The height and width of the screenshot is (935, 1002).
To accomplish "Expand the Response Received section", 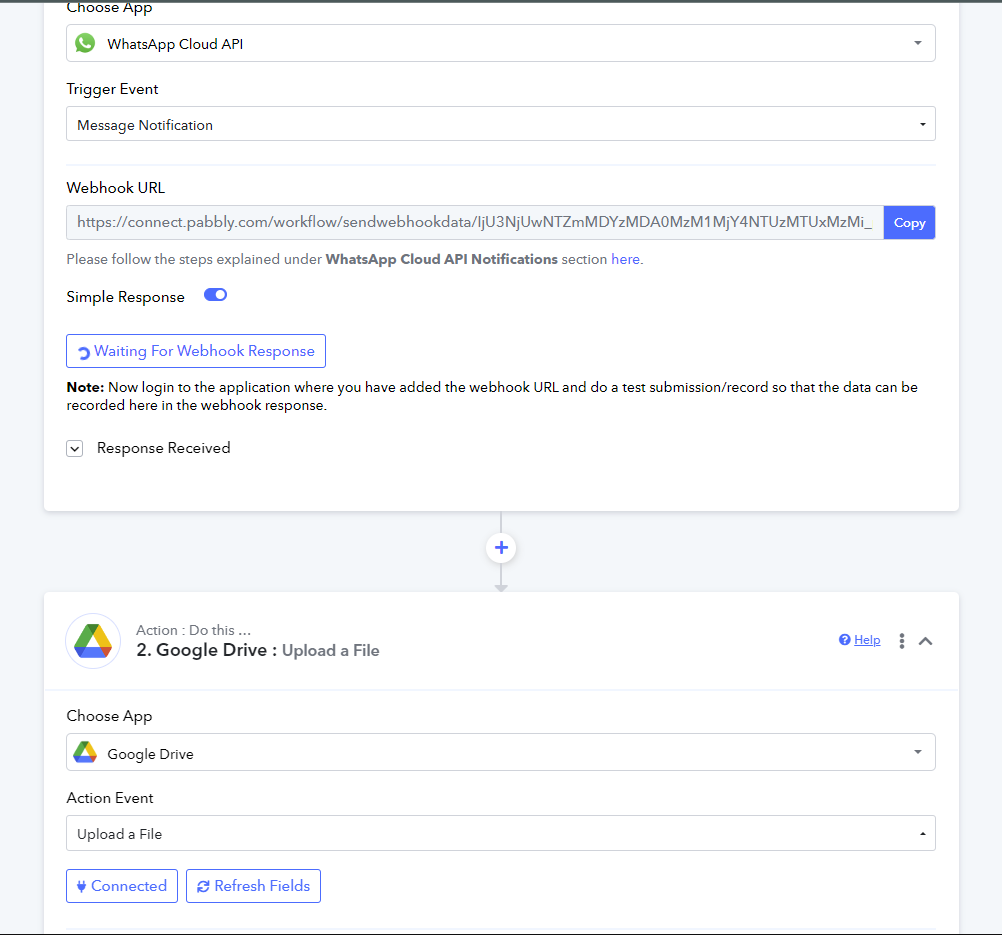I will pos(75,449).
